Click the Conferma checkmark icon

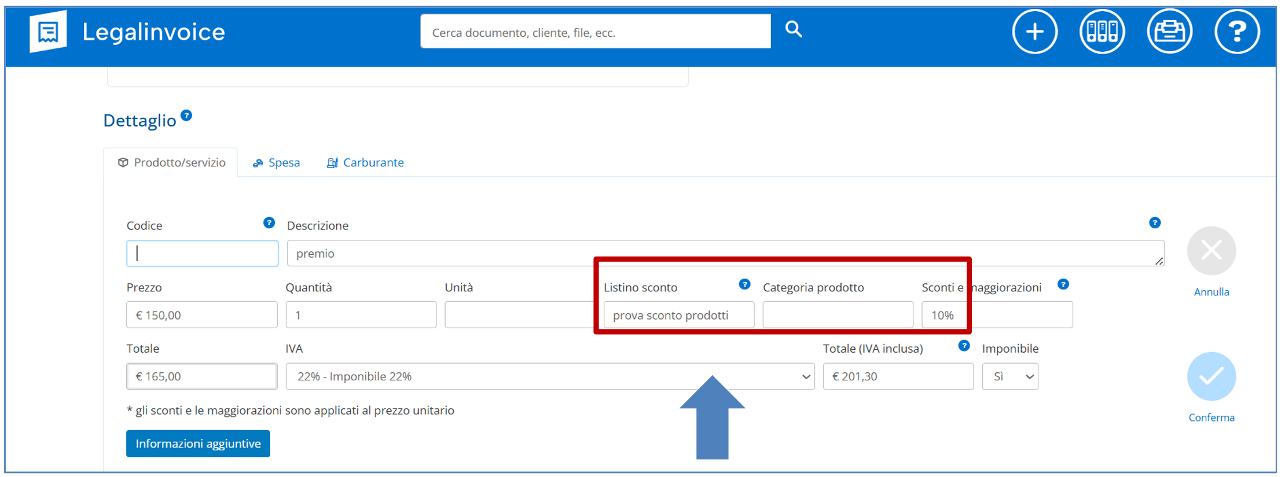pos(1211,377)
